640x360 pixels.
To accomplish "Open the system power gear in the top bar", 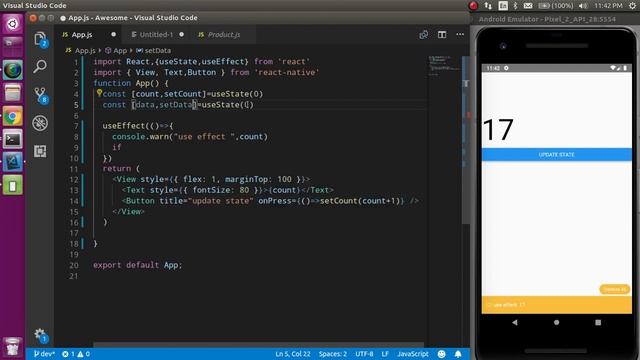I will pyautogui.click(x=632, y=6).
